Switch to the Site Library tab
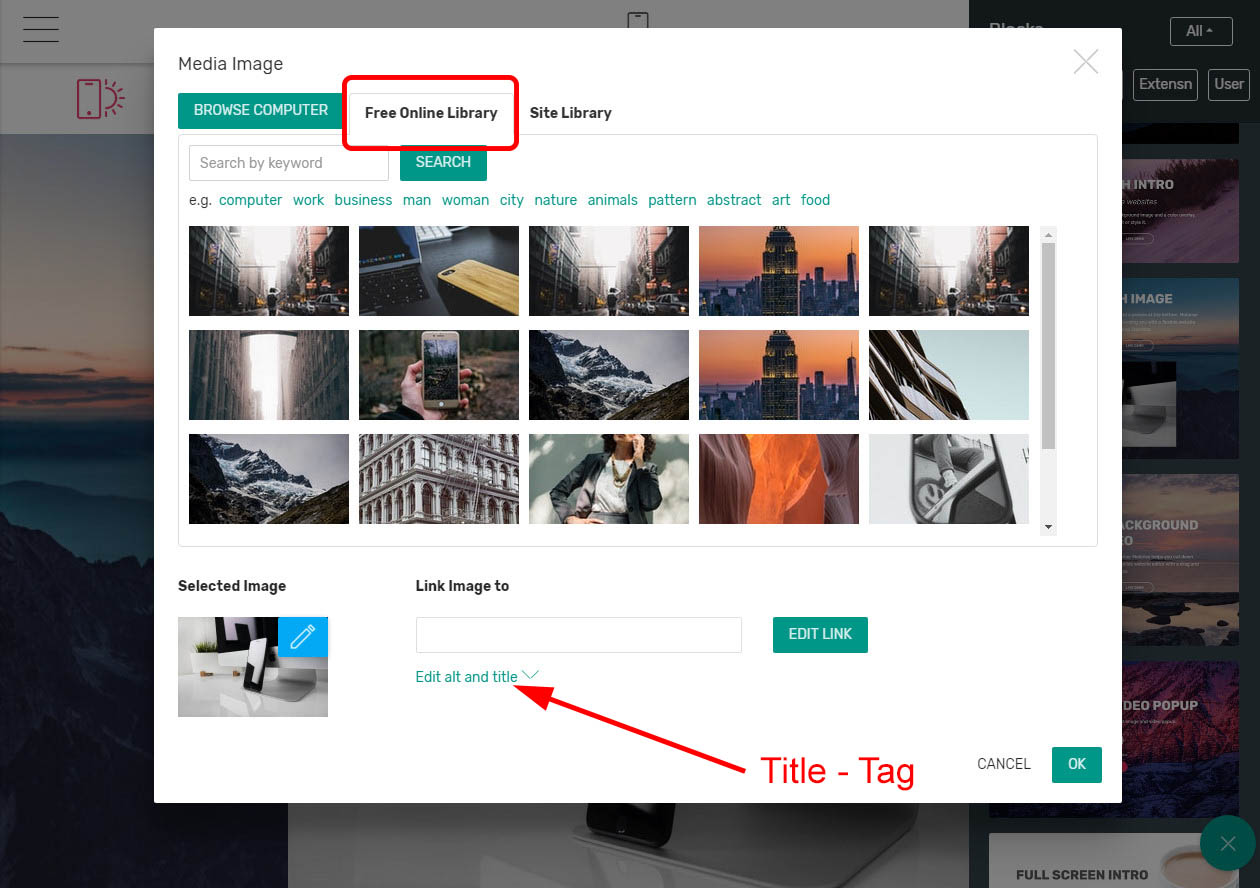Image resolution: width=1260 pixels, height=888 pixels. pos(571,113)
